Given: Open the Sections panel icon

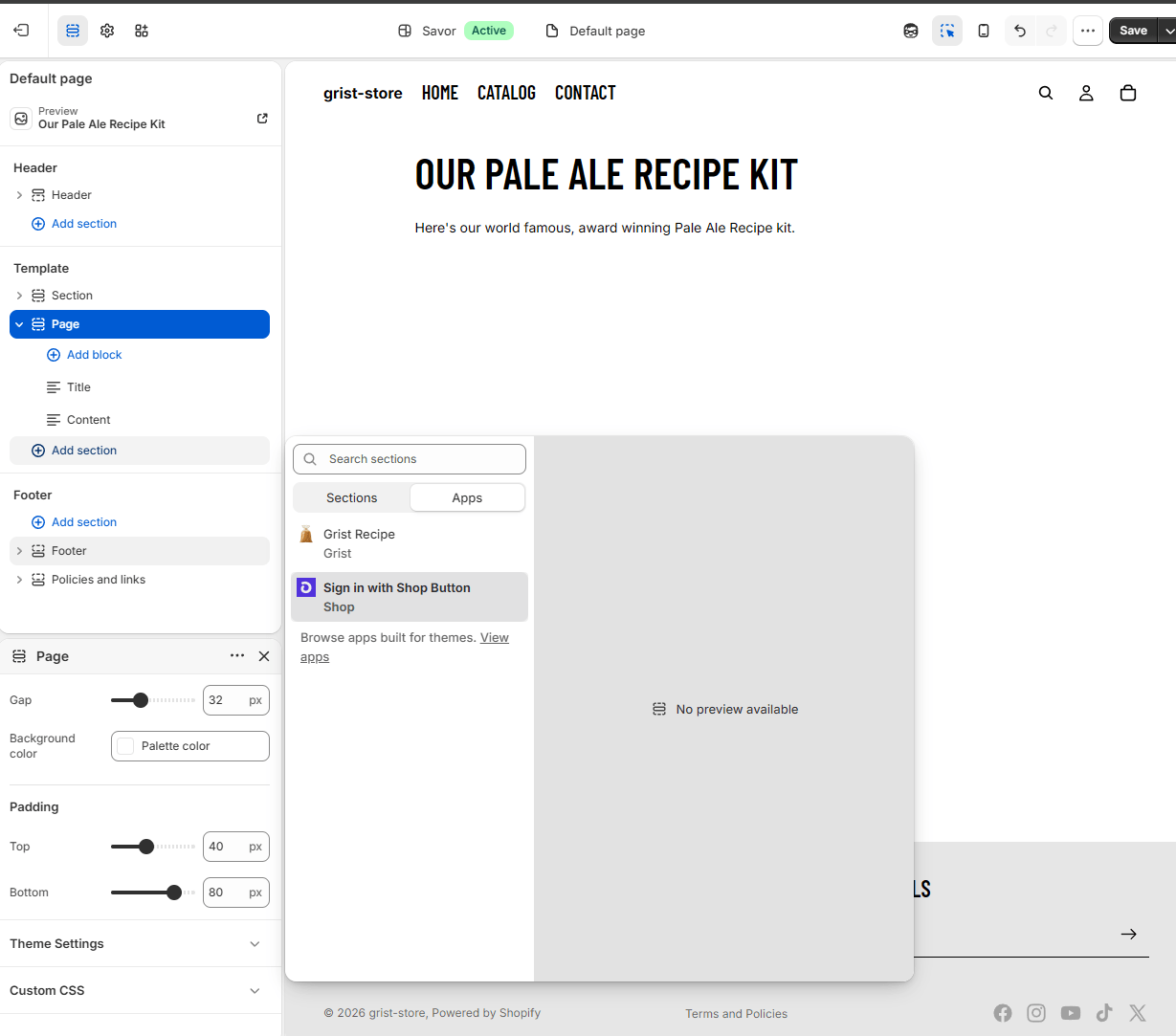Looking at the screenshot, I should pyautogui.click(x=73, y=31).
